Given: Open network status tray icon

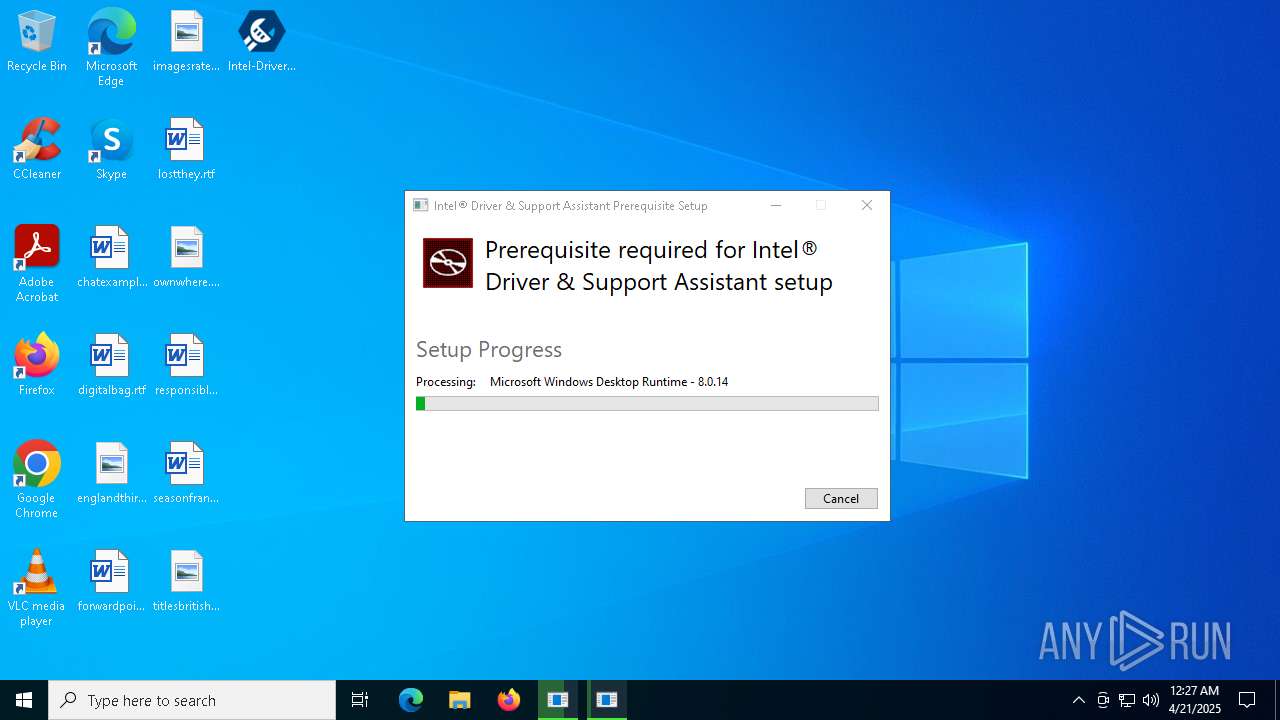Looking at the screenshot, I should [1127, 700].
